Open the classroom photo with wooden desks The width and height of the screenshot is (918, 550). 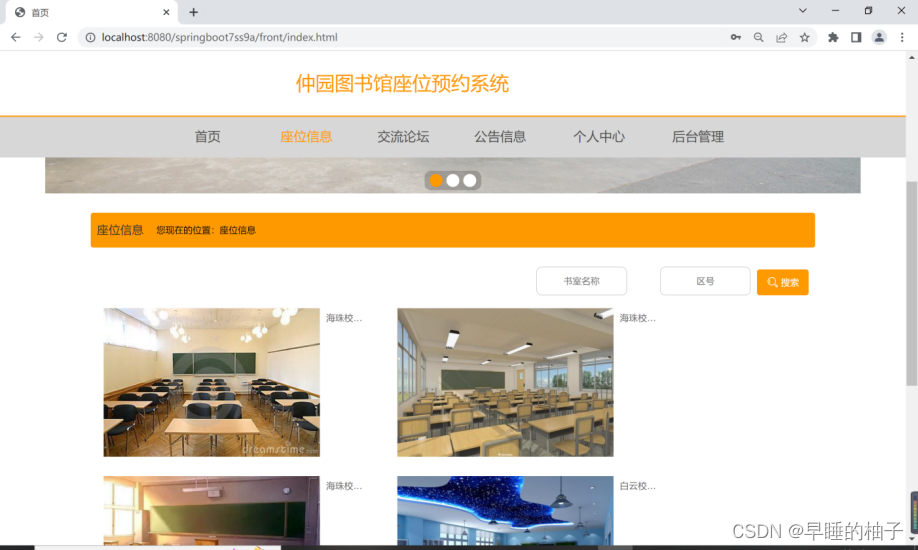click(x=505, y=382)
